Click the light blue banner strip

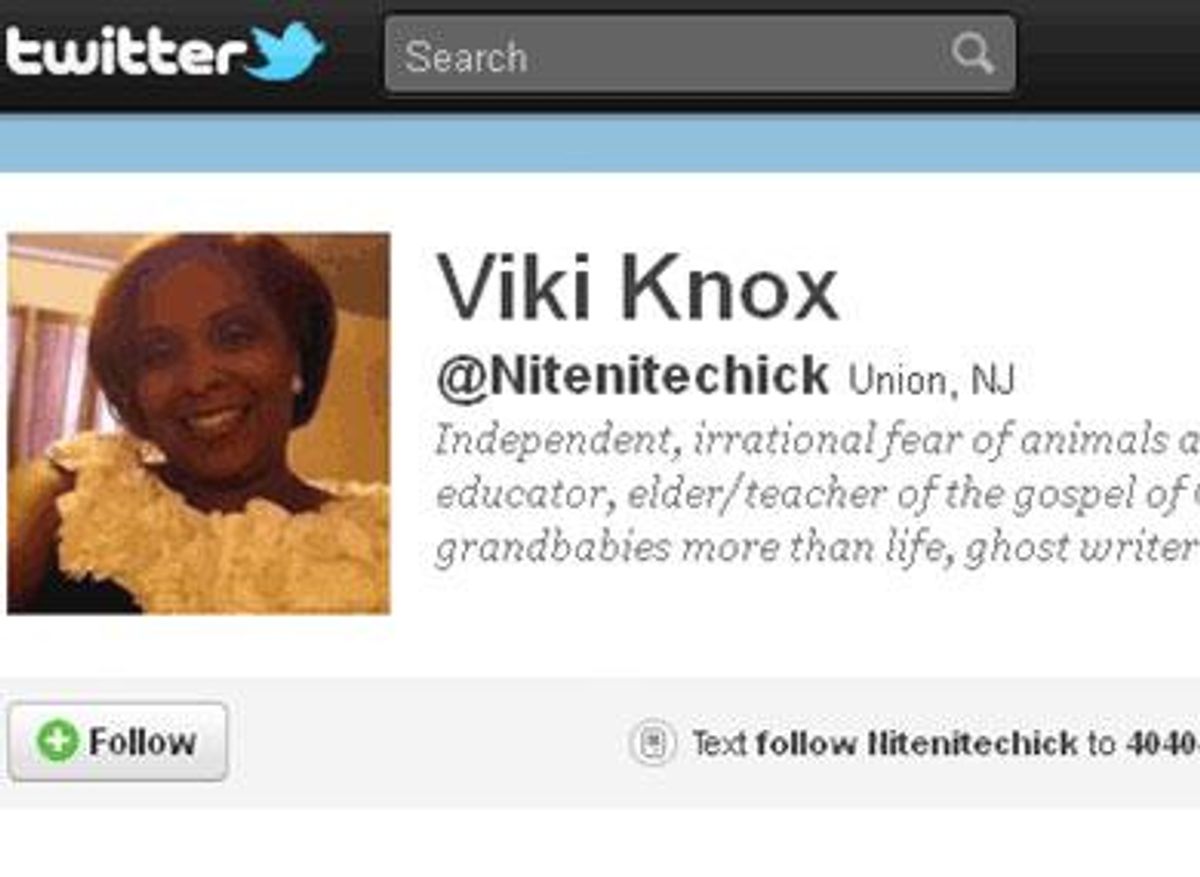click(x=600, y=142)
